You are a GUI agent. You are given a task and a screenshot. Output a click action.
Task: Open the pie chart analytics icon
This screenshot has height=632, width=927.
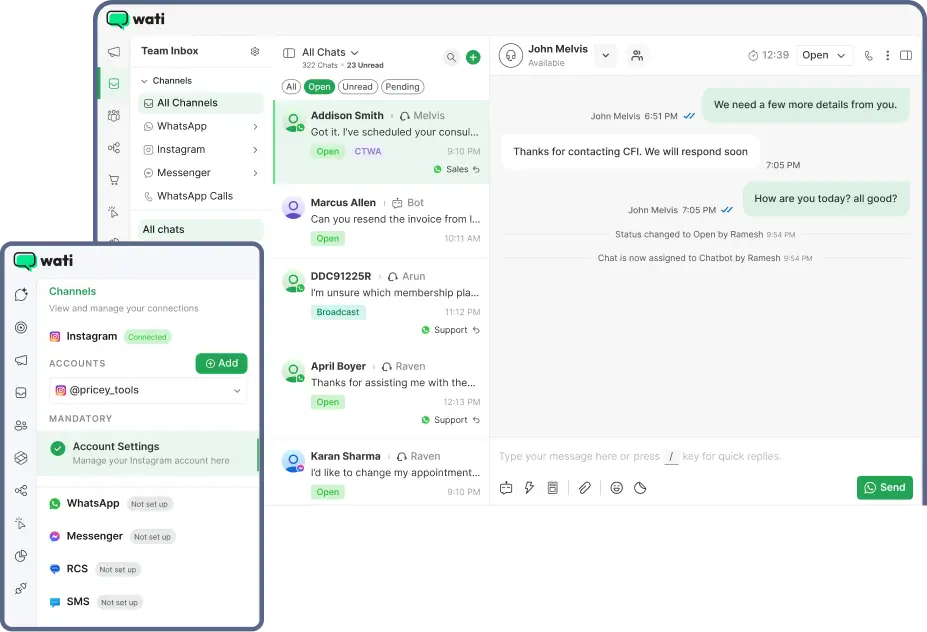click(x=21, y=556)
